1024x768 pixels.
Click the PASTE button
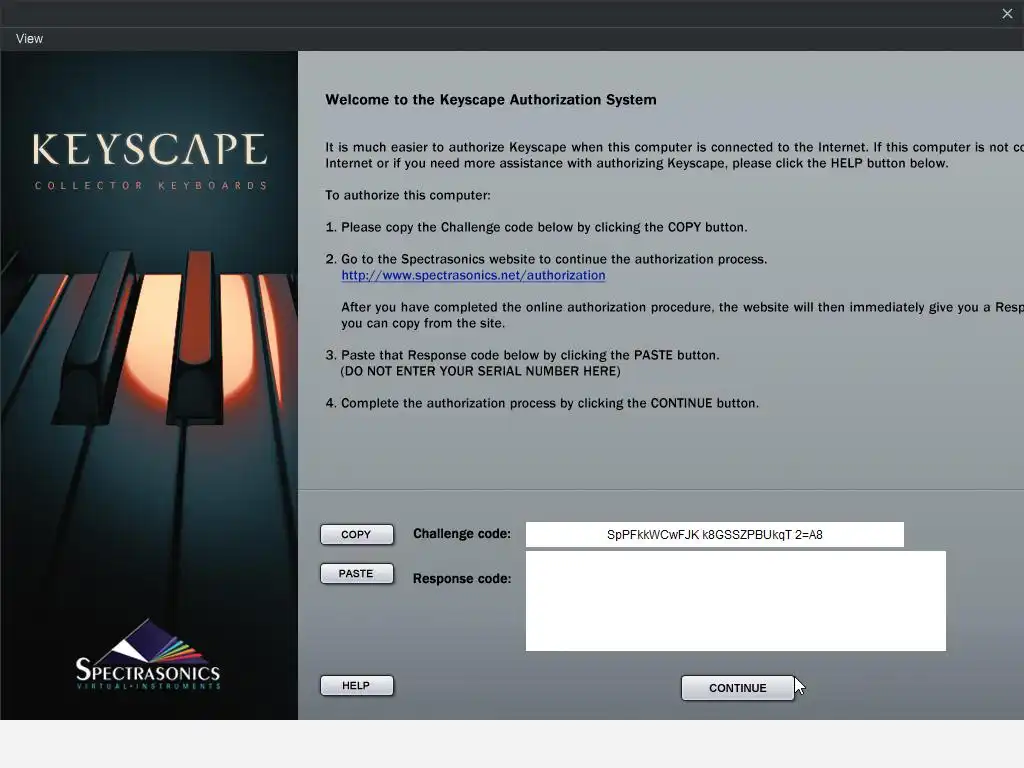(357, 573)
